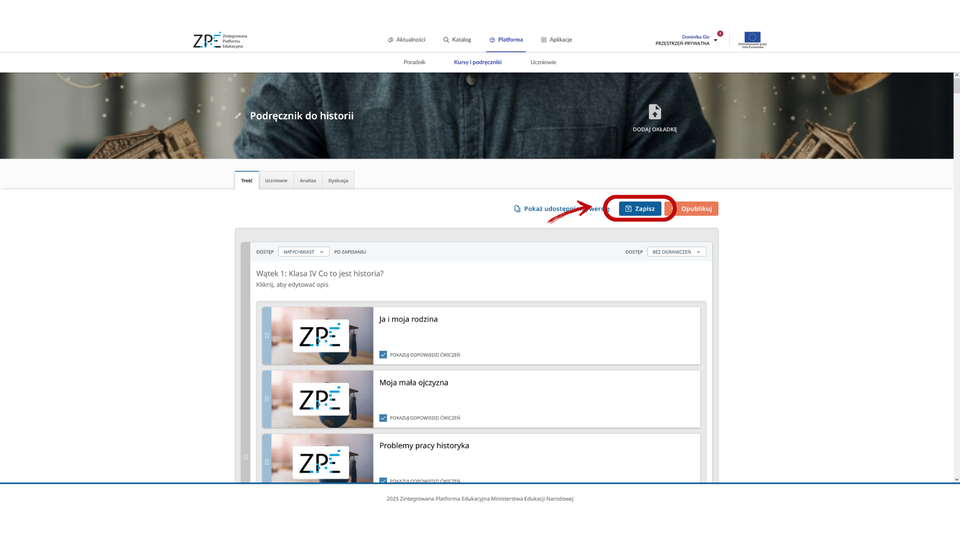Image resolution: width=960 pixels, height=540 pixels.
Task: Click the European Union flag logo
Action: click(750, 39)
